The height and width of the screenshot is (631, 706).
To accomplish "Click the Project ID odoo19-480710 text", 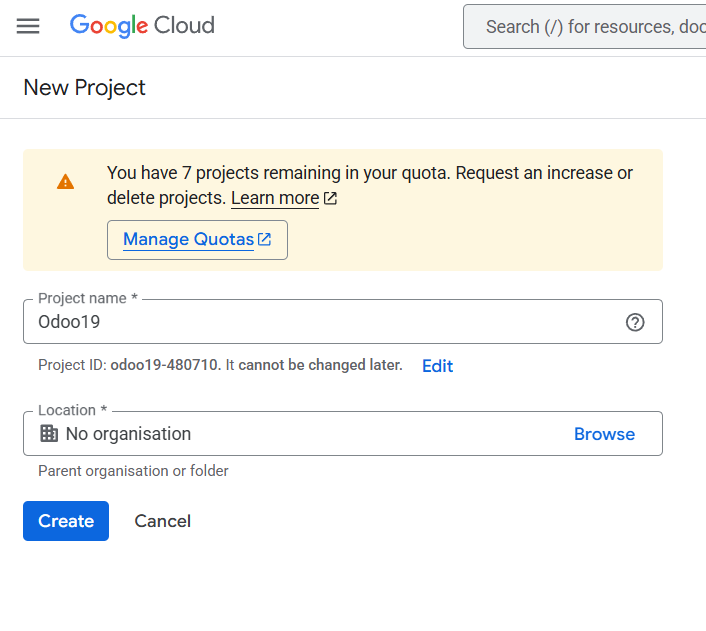I will pos(164,365).
